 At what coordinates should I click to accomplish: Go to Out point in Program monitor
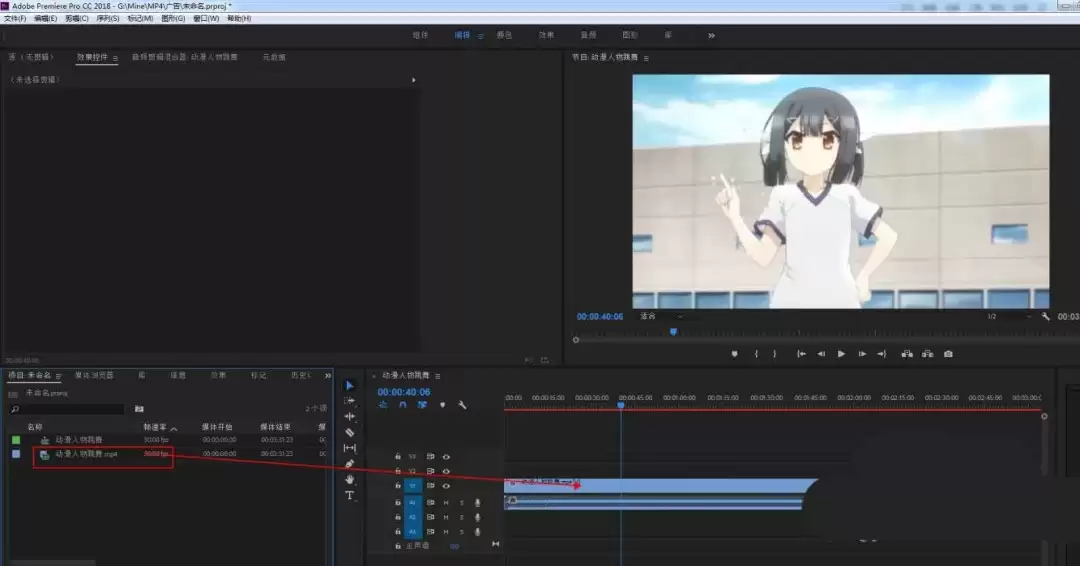pos(882,354)
